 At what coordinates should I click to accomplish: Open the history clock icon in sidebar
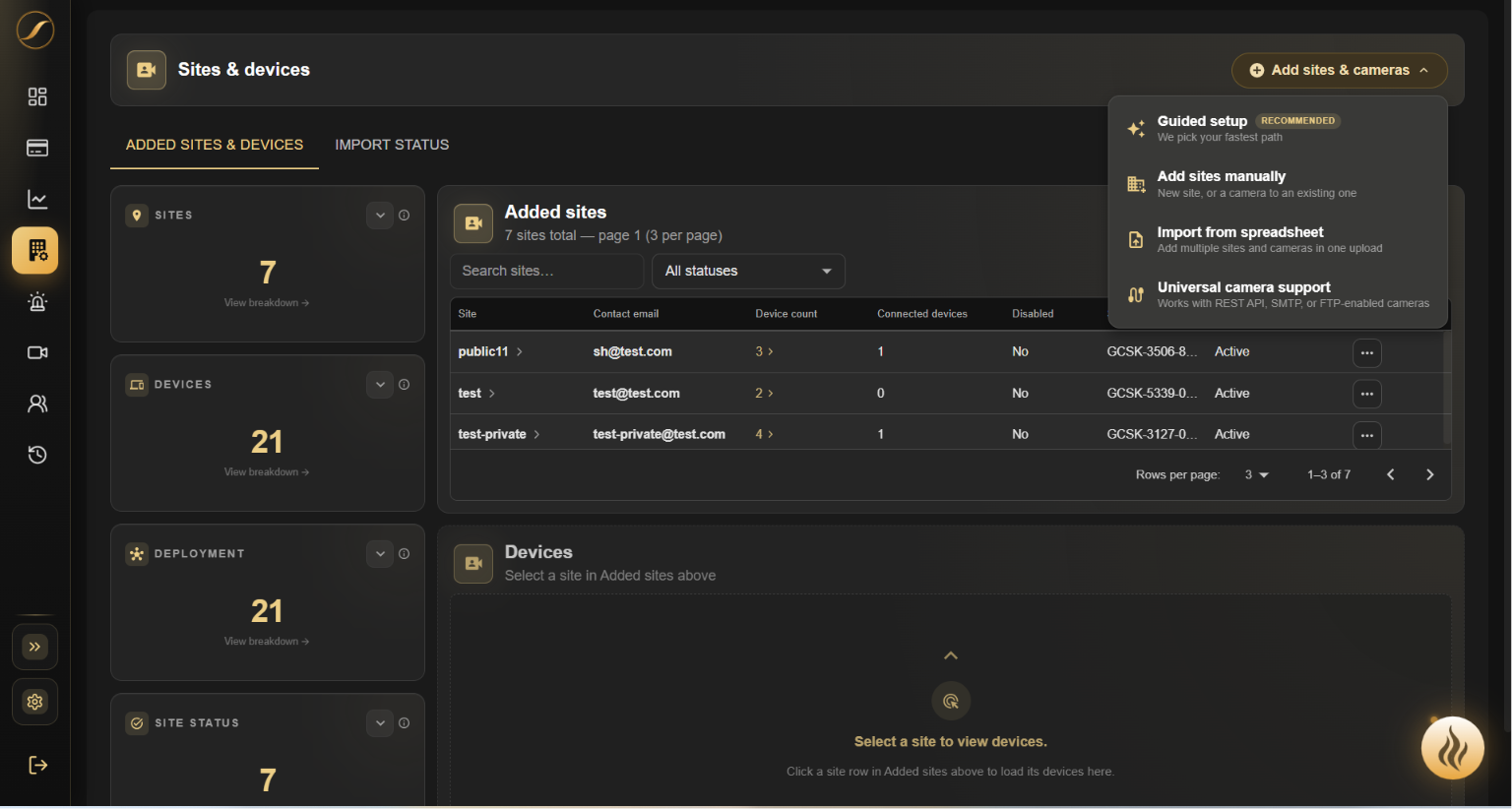(x=37, y=455)
